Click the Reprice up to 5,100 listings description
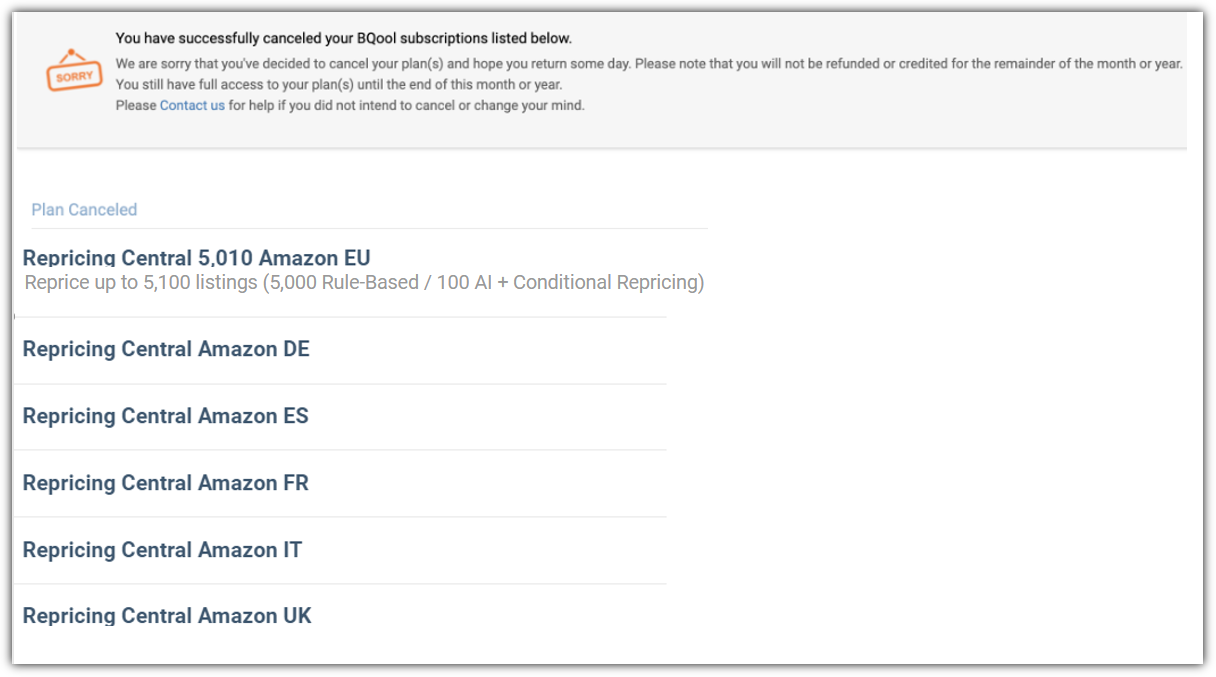 coord(364,283)
